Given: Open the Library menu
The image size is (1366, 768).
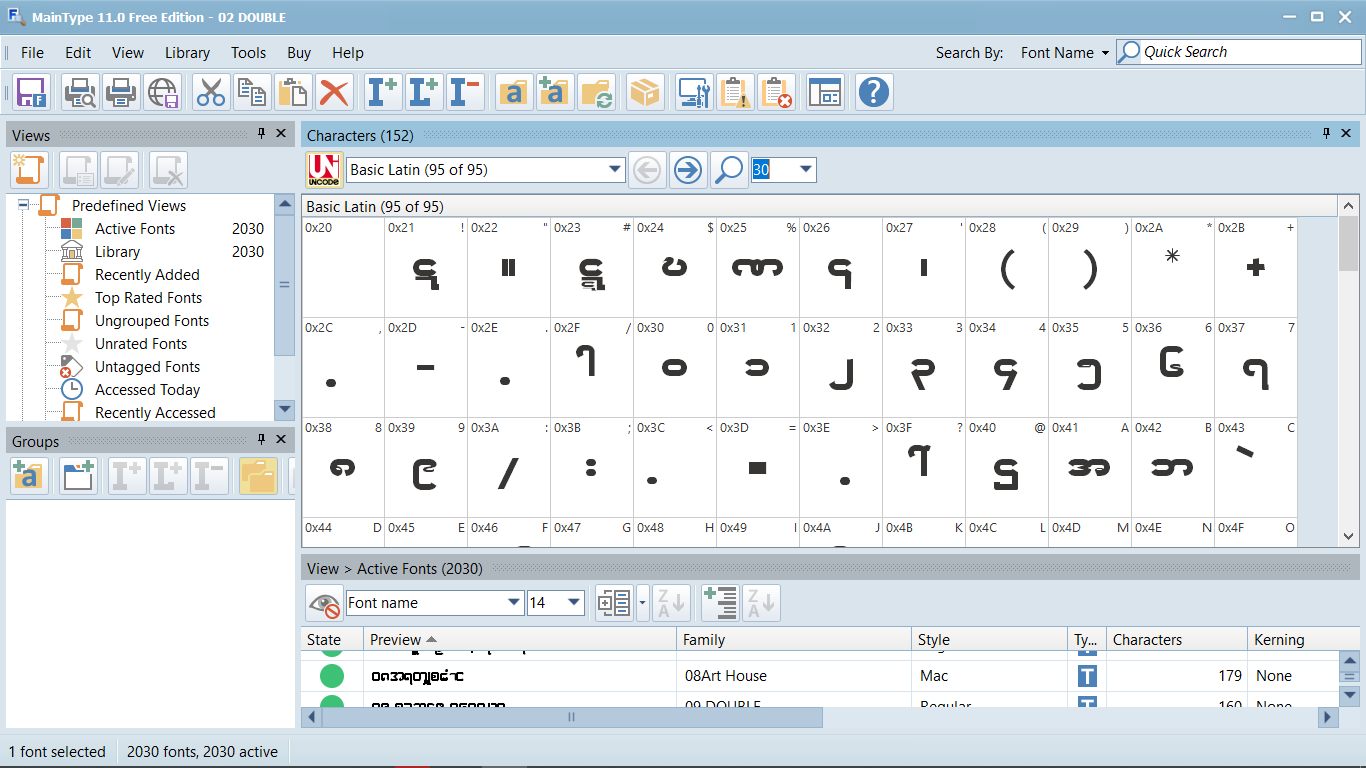Looking at the screenshot, I should pyautogui.click(x=187, y=53).
